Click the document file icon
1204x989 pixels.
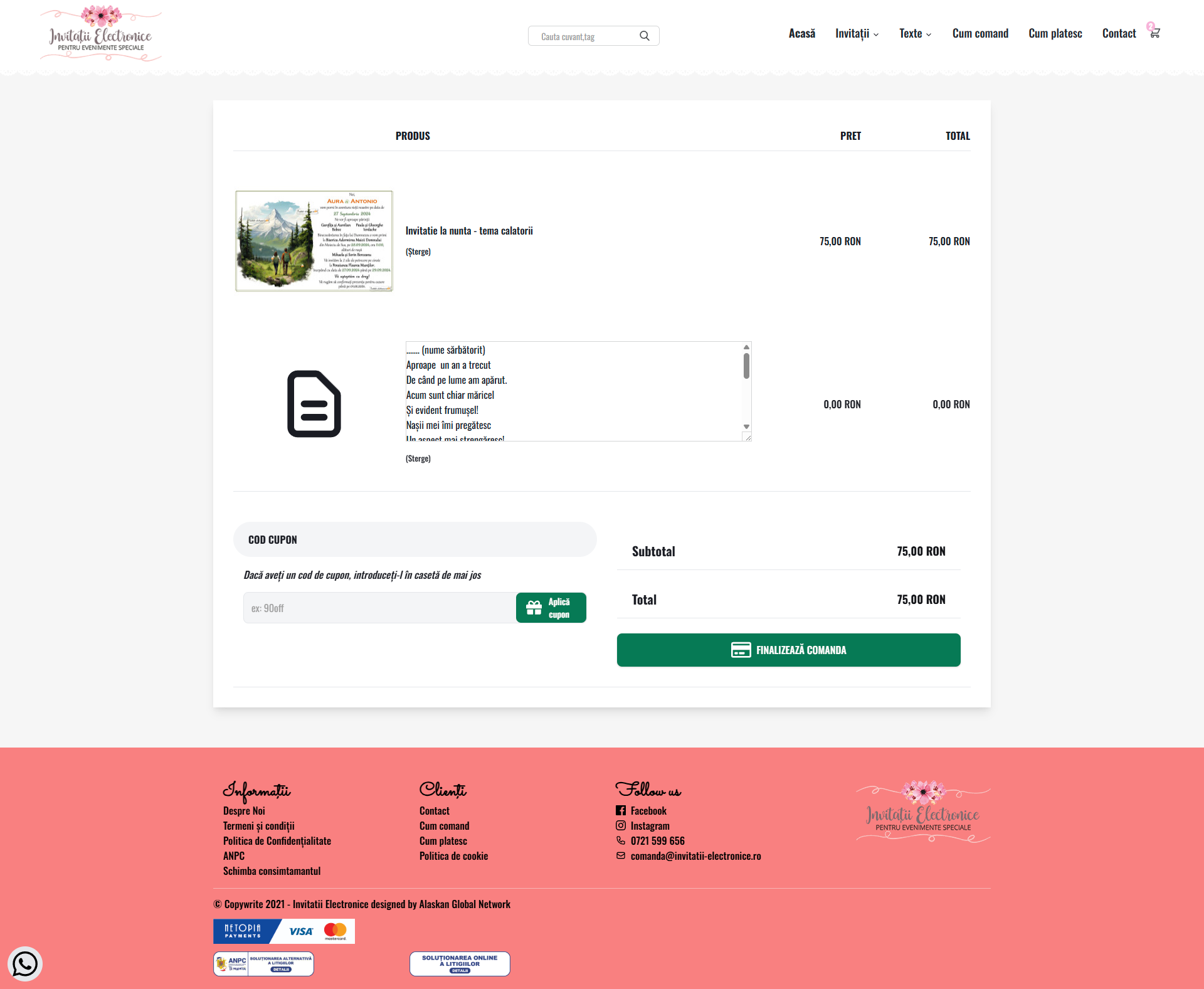(x=314, y=404)
